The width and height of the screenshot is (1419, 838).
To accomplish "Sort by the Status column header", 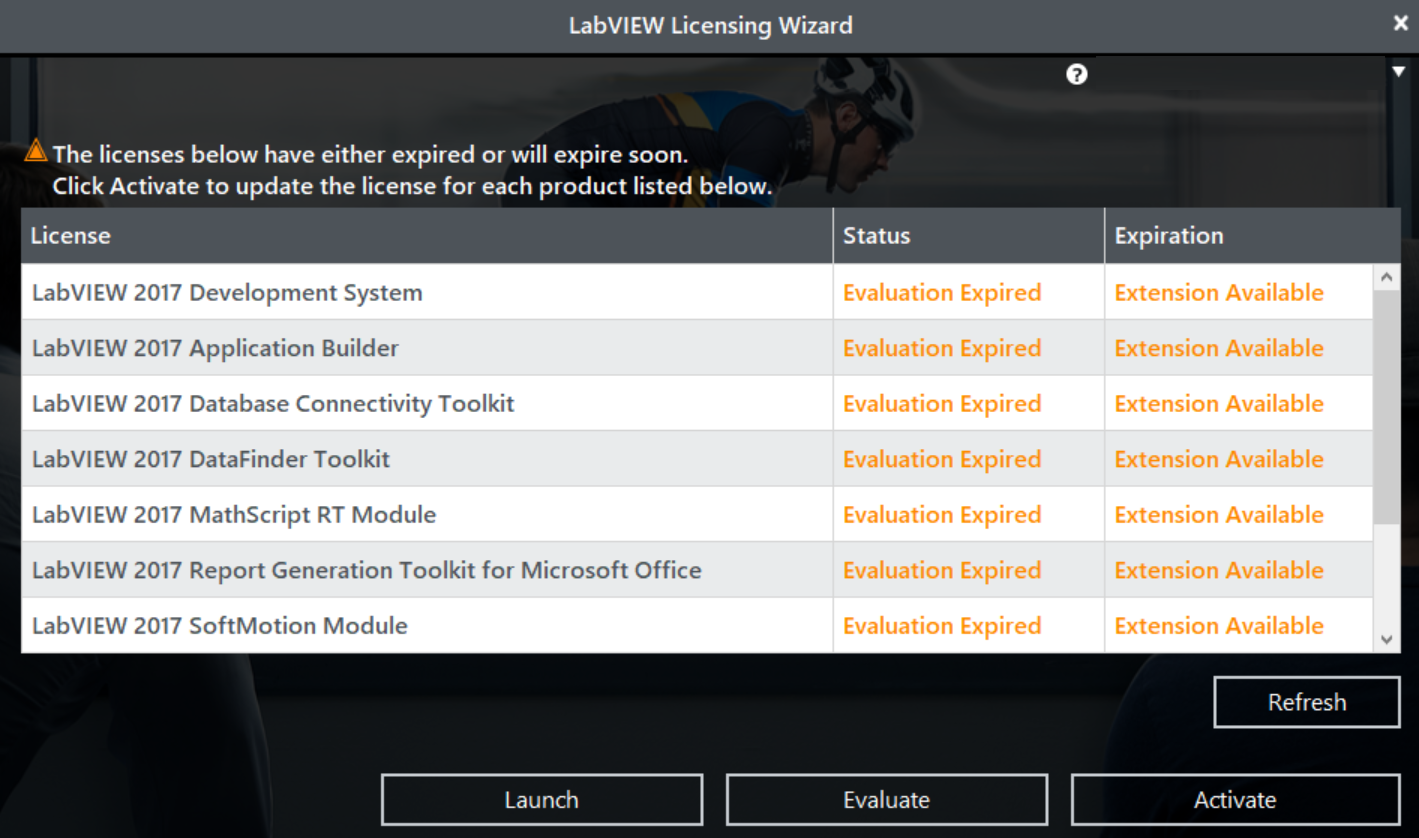I will (x=876, y=236).
